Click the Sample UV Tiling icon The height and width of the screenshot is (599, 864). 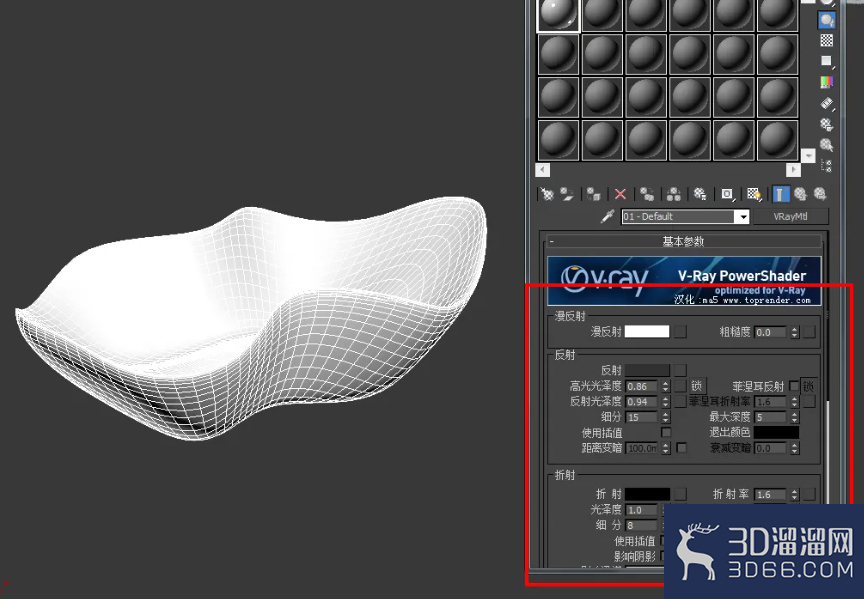click(827, 61)
